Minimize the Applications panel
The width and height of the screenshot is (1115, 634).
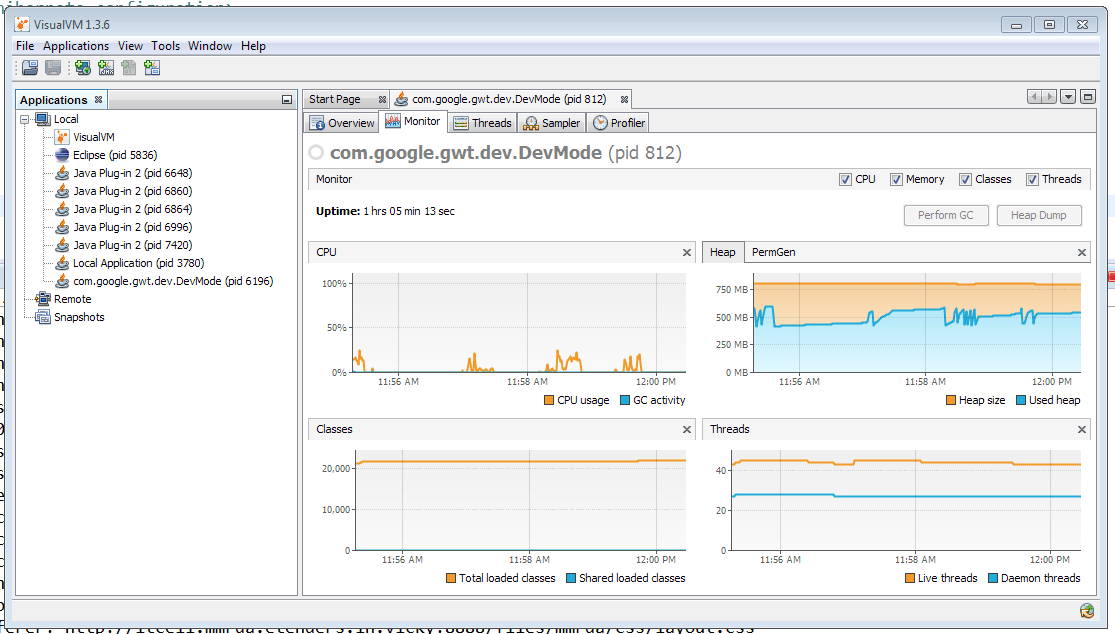click(287, 100)
